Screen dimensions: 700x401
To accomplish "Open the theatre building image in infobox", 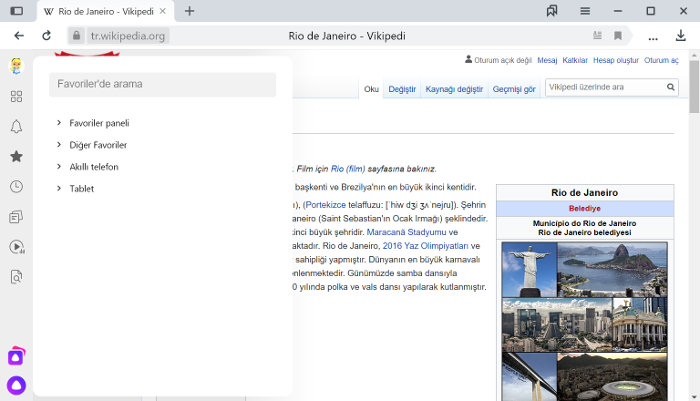I will click(640, 325).
